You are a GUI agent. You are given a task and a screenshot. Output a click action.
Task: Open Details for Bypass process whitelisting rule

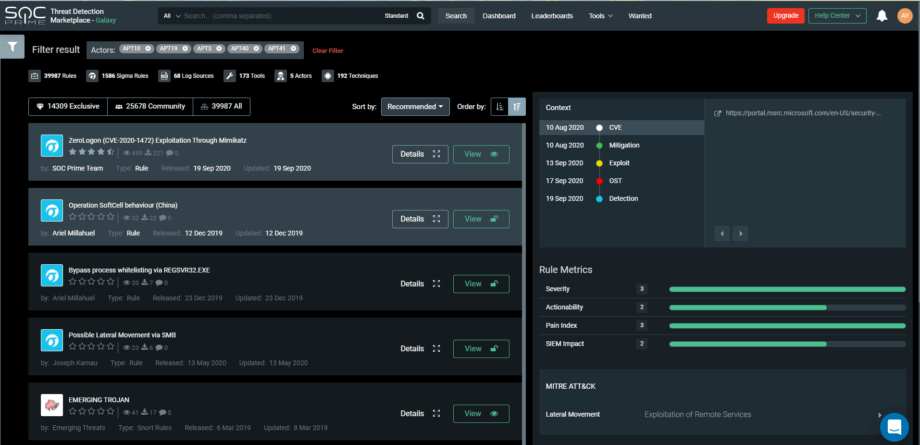coord(420,284)
